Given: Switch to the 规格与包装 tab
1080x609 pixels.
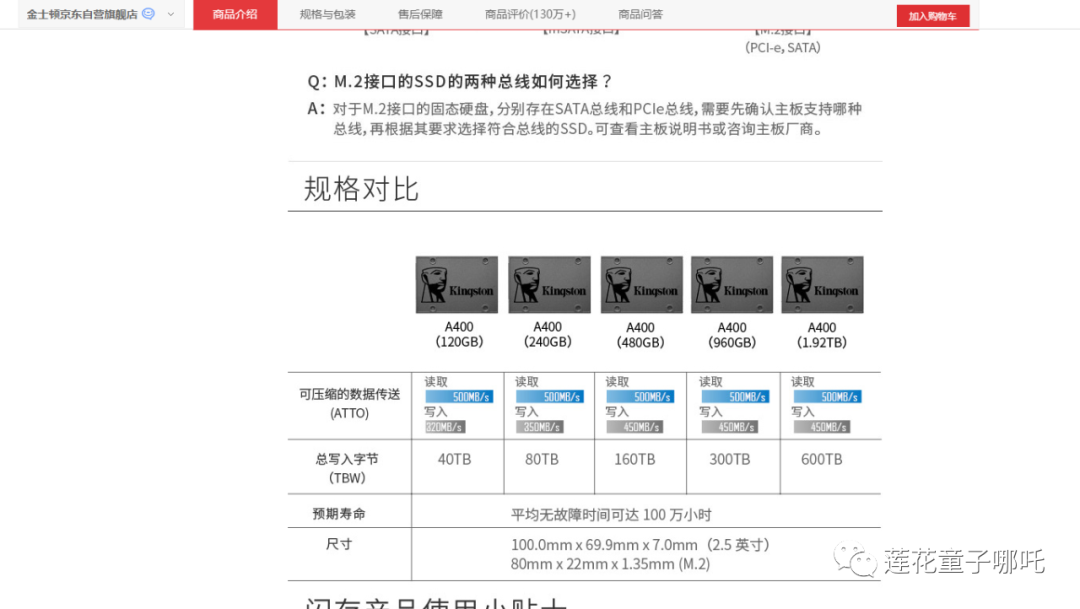Looking at the screenshot, I should (x=327, y=14).
